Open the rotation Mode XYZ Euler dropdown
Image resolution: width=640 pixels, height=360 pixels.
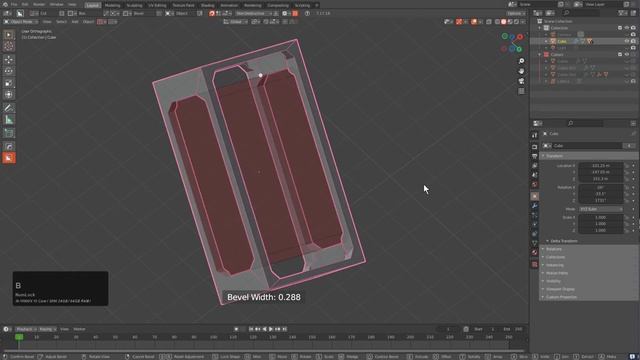pyautogui.click(x=601, y=209)
